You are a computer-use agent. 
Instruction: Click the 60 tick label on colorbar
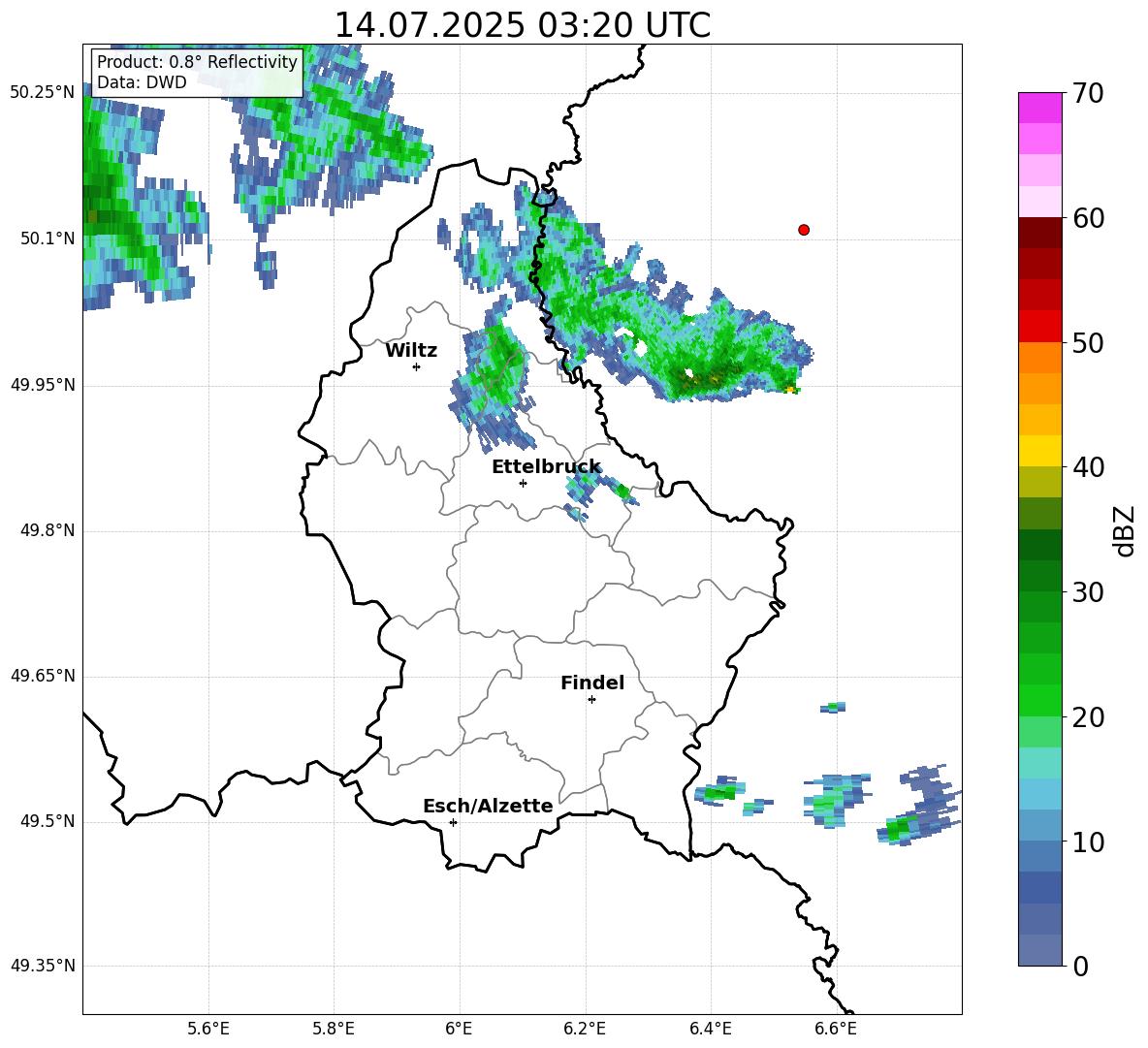tap(1088, 218)
